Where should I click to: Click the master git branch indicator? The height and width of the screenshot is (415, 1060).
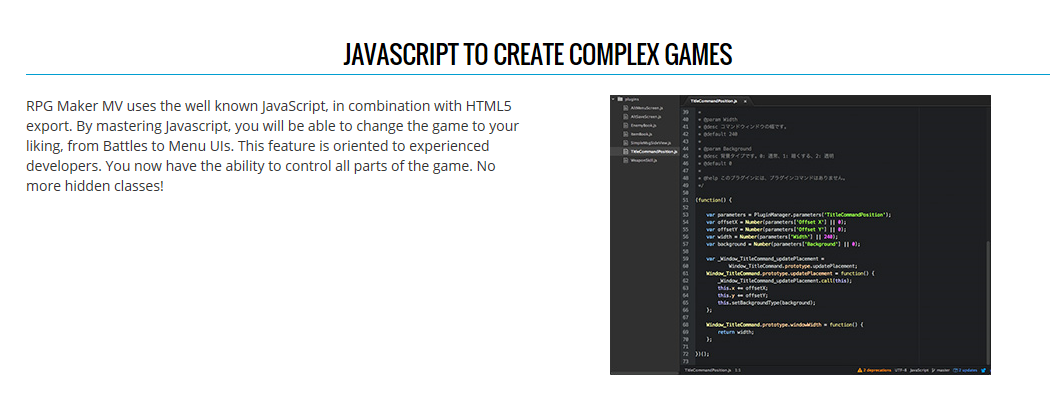(x=940, y=370)
